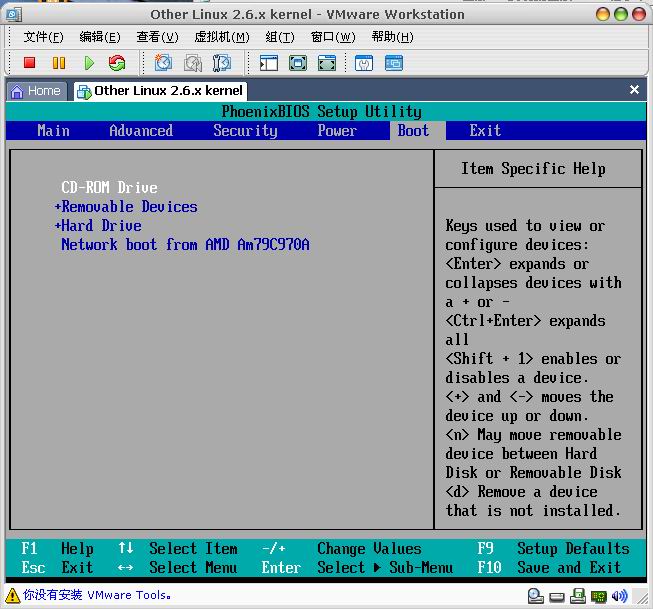Take a snapshot with the clock icon

coord(163,63)
